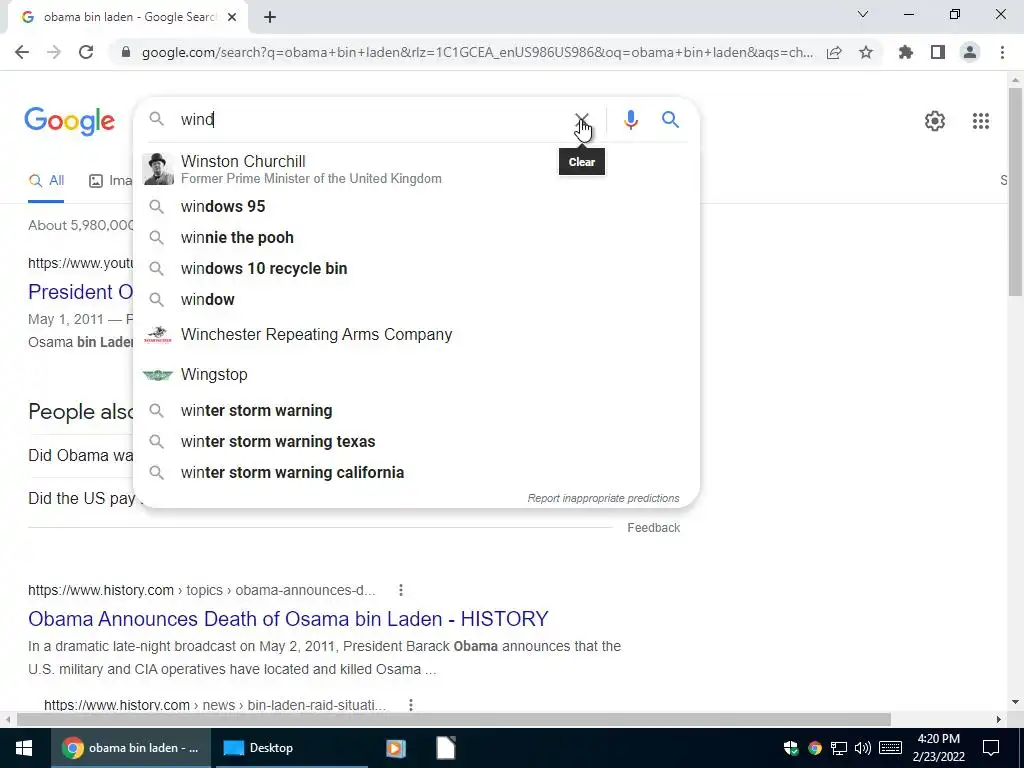Open Windows Security tray icon
Image resolution: width=1024 pixels, height=768 pixels.
click(791, 748)
